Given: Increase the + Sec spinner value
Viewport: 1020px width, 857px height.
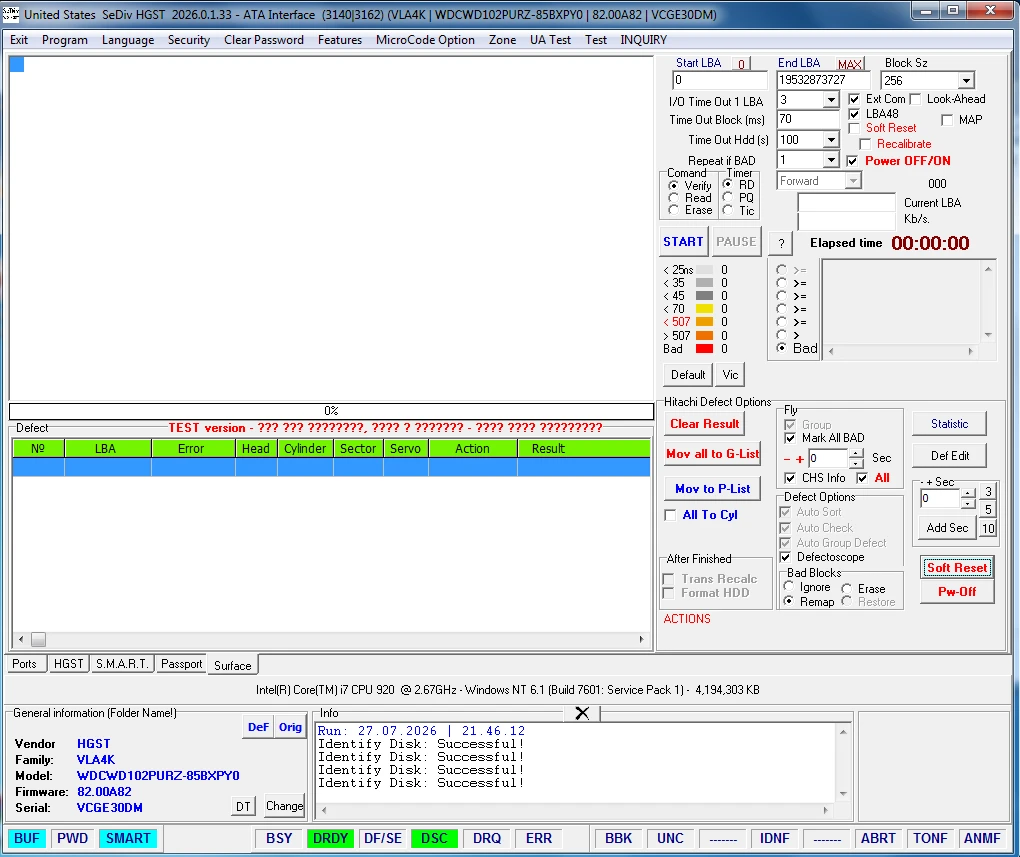Looking at the screenshot, I should (x=968, y=494).
